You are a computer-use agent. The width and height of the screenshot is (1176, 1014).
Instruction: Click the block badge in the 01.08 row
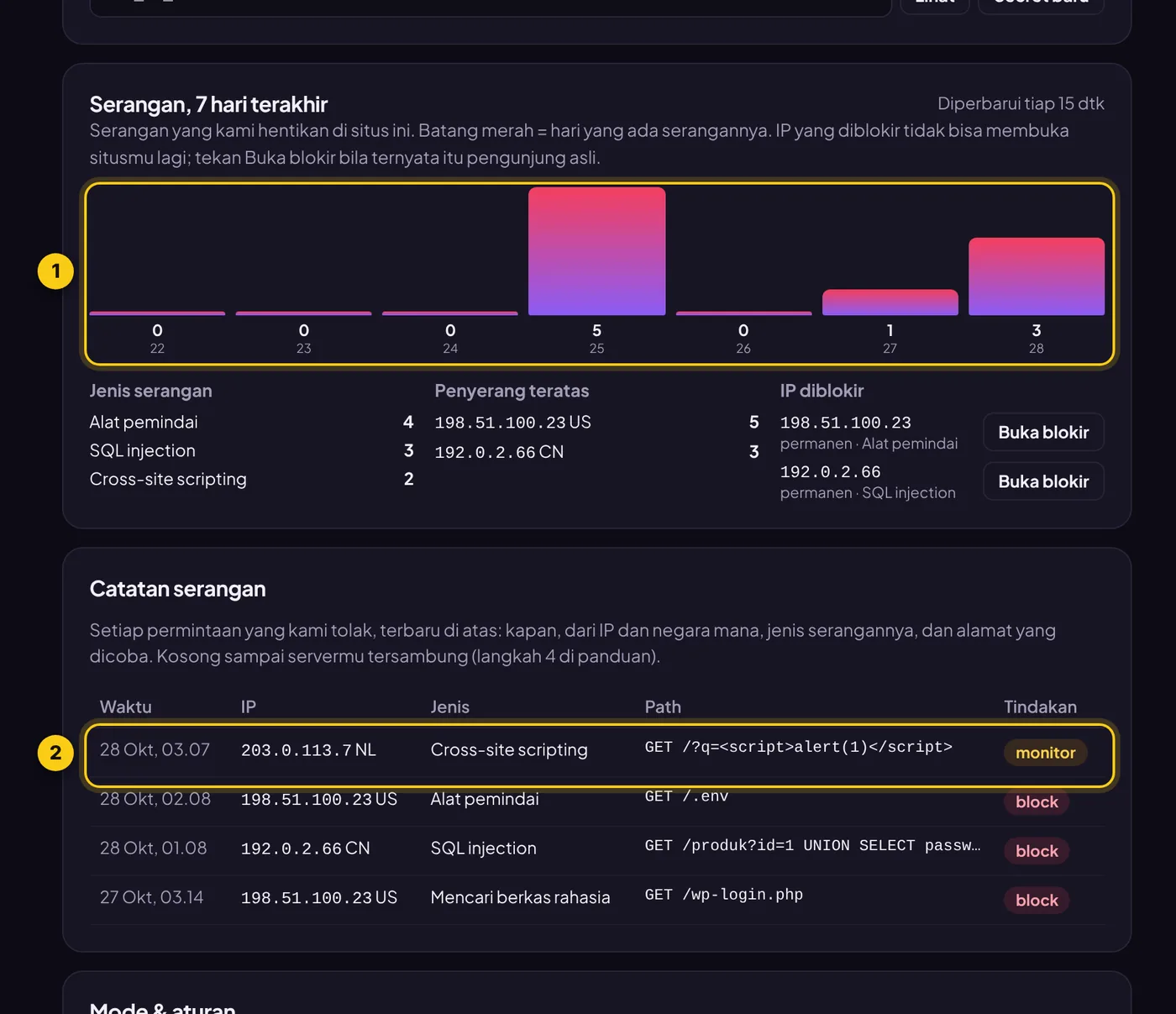point(1037,851)
